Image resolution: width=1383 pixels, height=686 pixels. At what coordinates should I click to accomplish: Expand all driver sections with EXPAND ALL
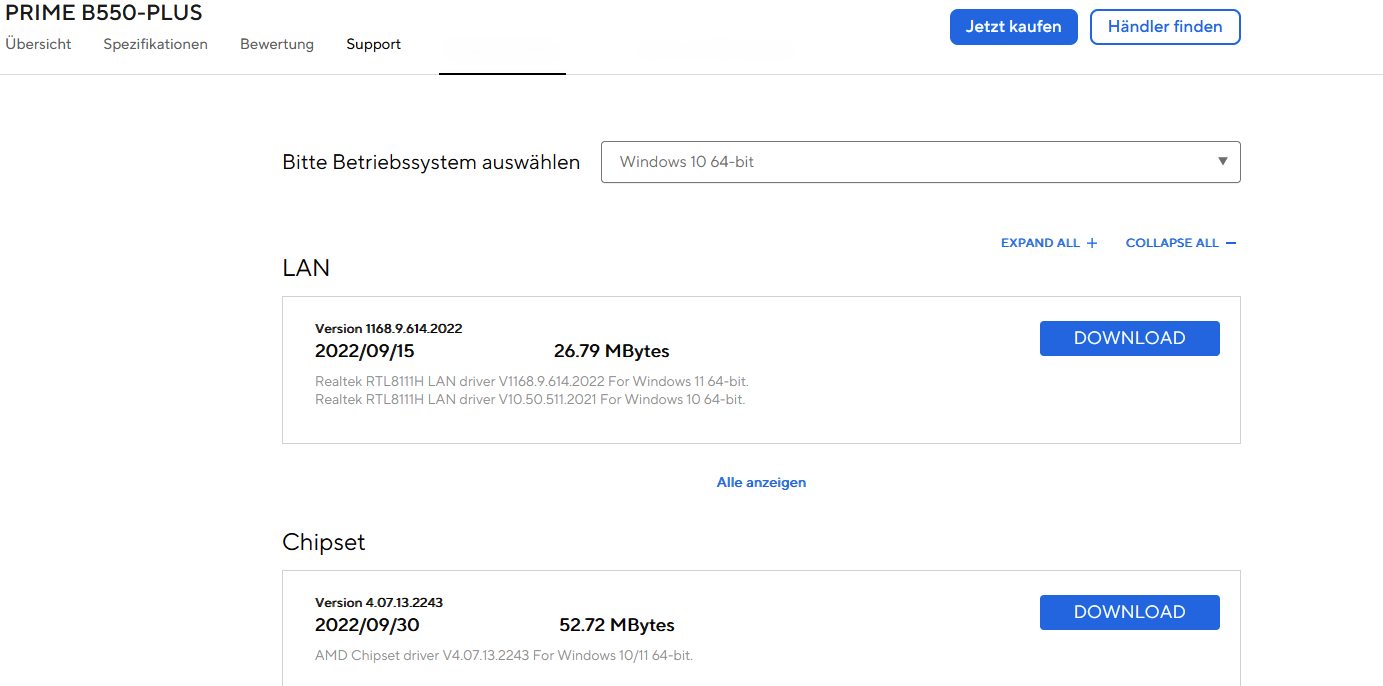point(1049,243)
